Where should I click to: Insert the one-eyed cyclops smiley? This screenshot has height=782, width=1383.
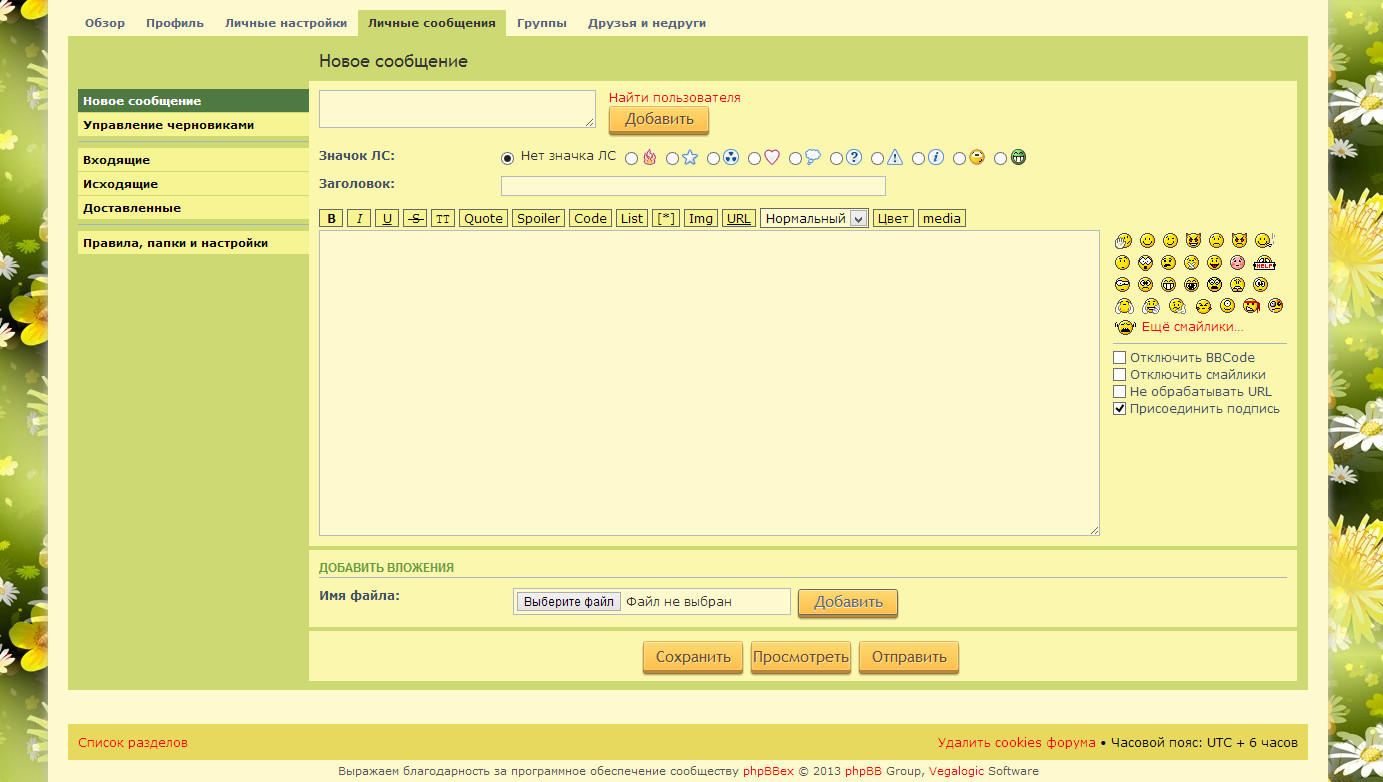coord(1227,306)
